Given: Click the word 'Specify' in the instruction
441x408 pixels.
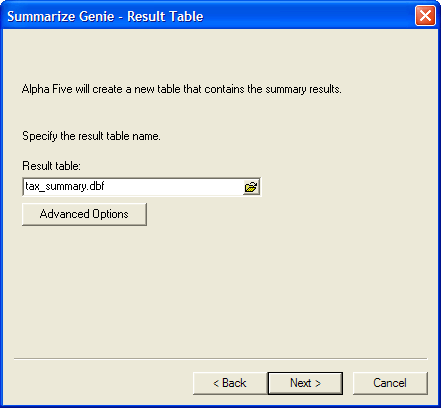Looking at the screenshot, I should pos(40,136).
